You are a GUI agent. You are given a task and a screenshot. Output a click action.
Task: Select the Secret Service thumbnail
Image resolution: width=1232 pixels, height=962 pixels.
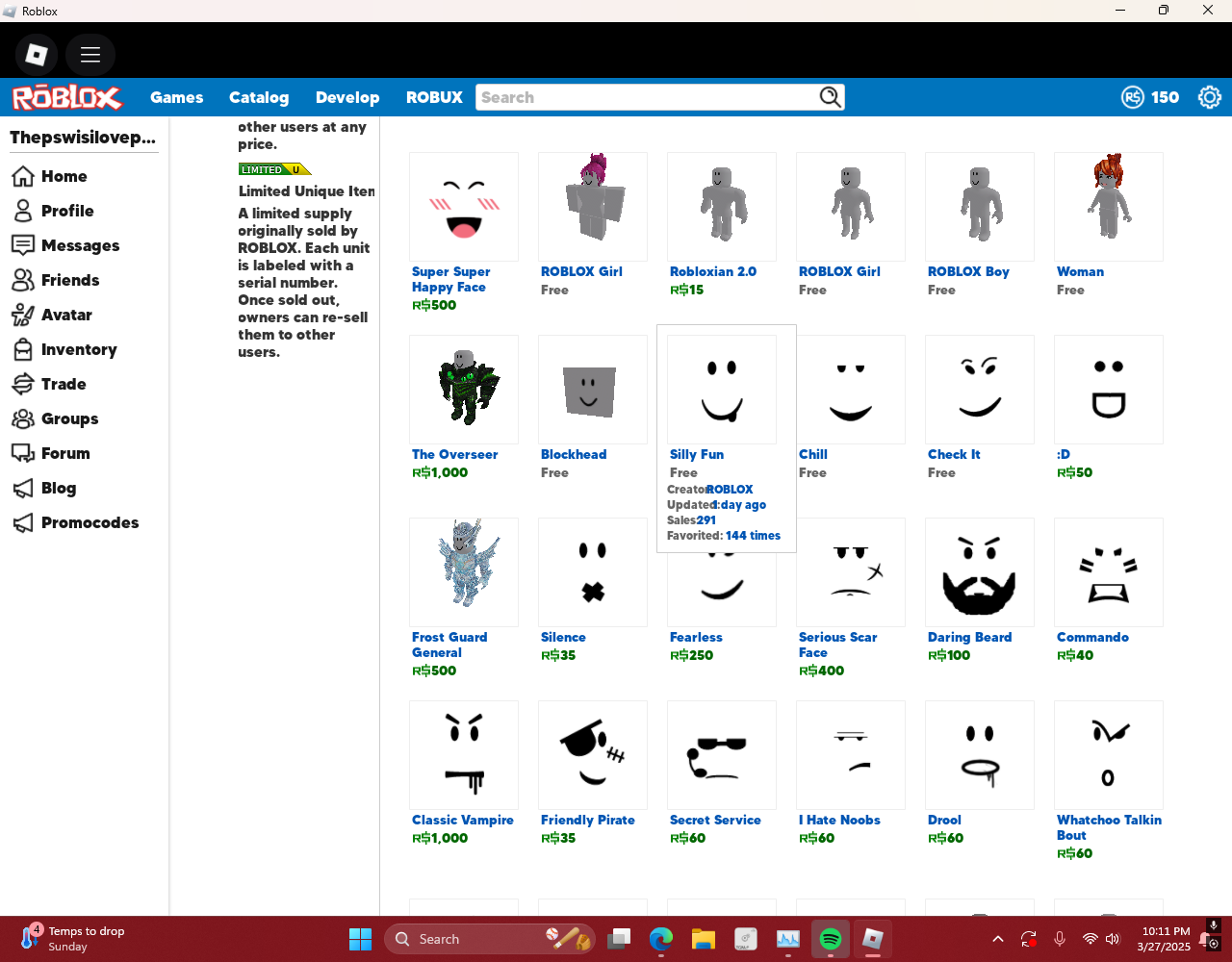point(722,755)
